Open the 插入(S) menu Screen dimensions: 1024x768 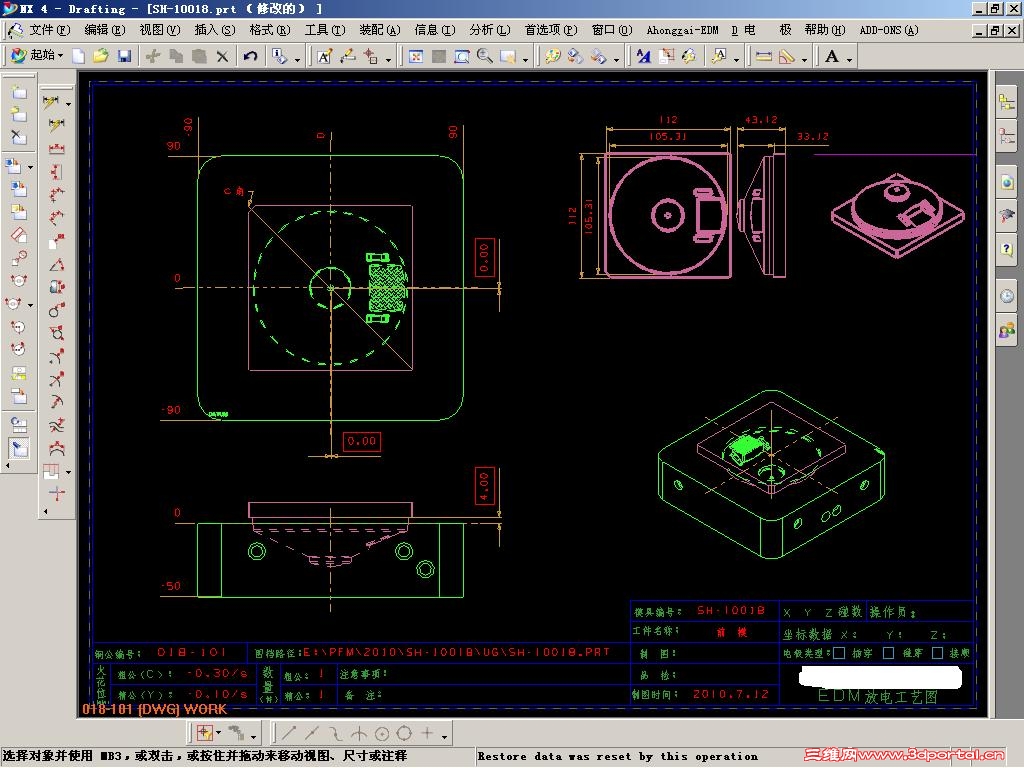tap(215, 30)
